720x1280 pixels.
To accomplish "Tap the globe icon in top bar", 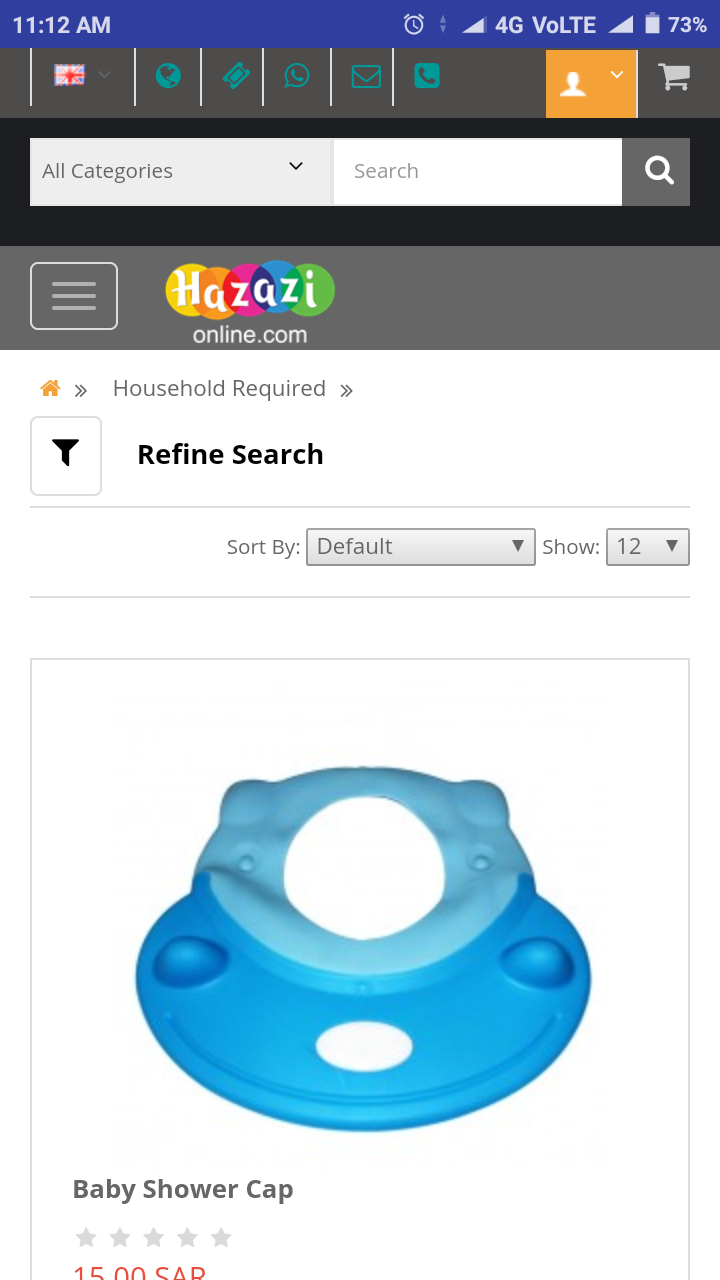I will [x=168, y=76].
